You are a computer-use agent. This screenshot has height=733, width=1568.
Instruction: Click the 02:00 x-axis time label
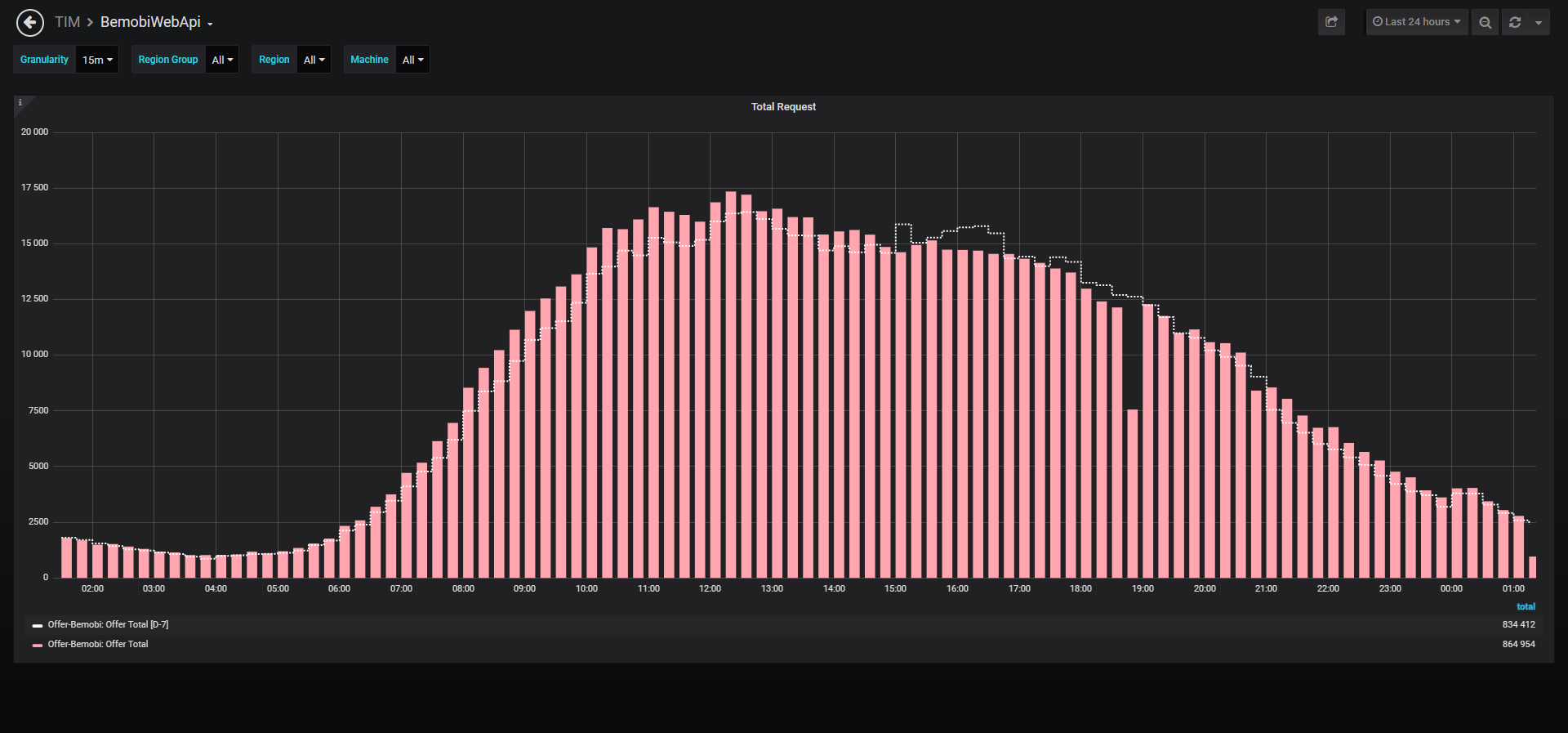(92, 588)
